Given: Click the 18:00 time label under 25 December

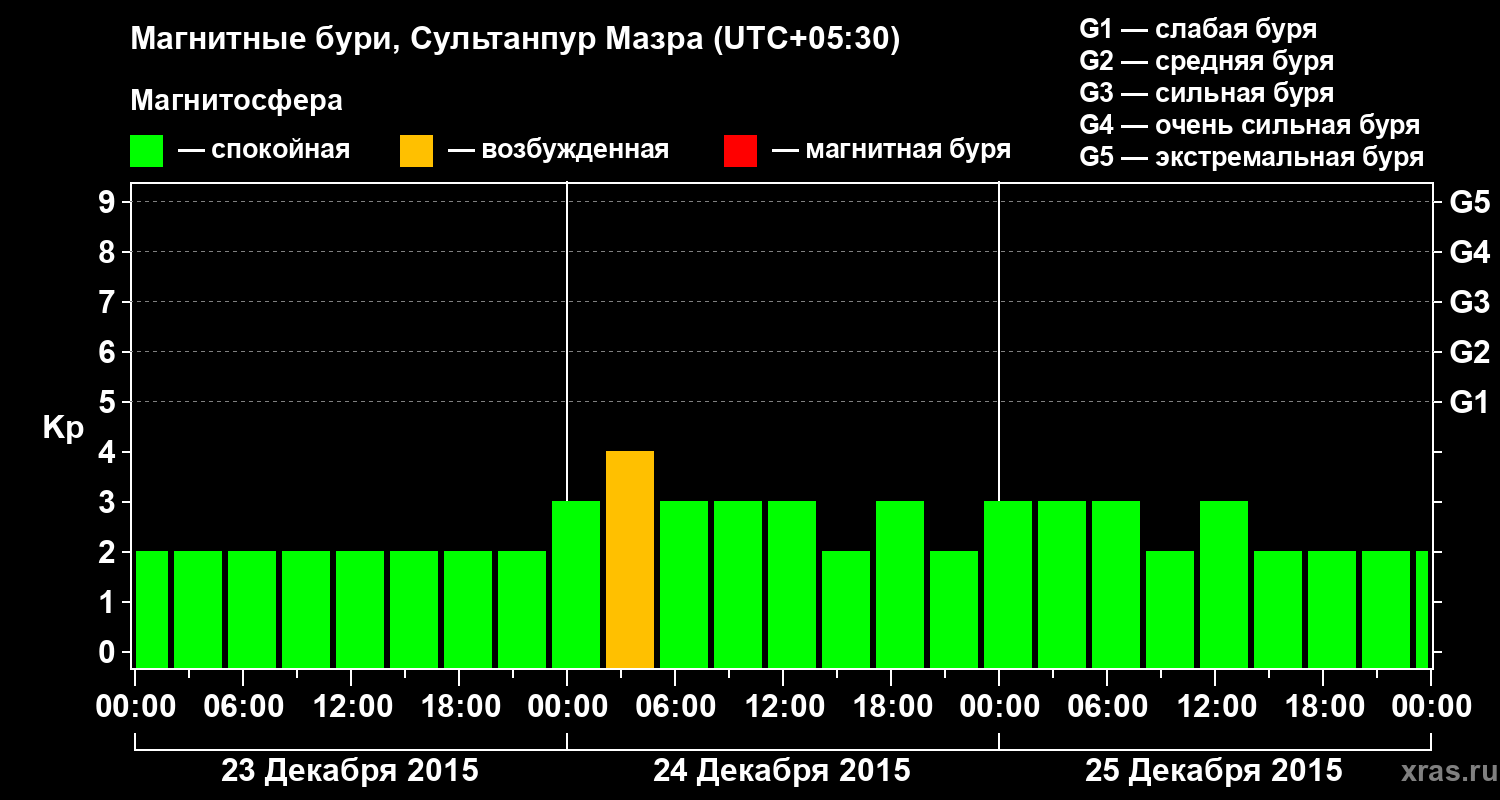Looking at the screenshot, I should point(1323,707).
